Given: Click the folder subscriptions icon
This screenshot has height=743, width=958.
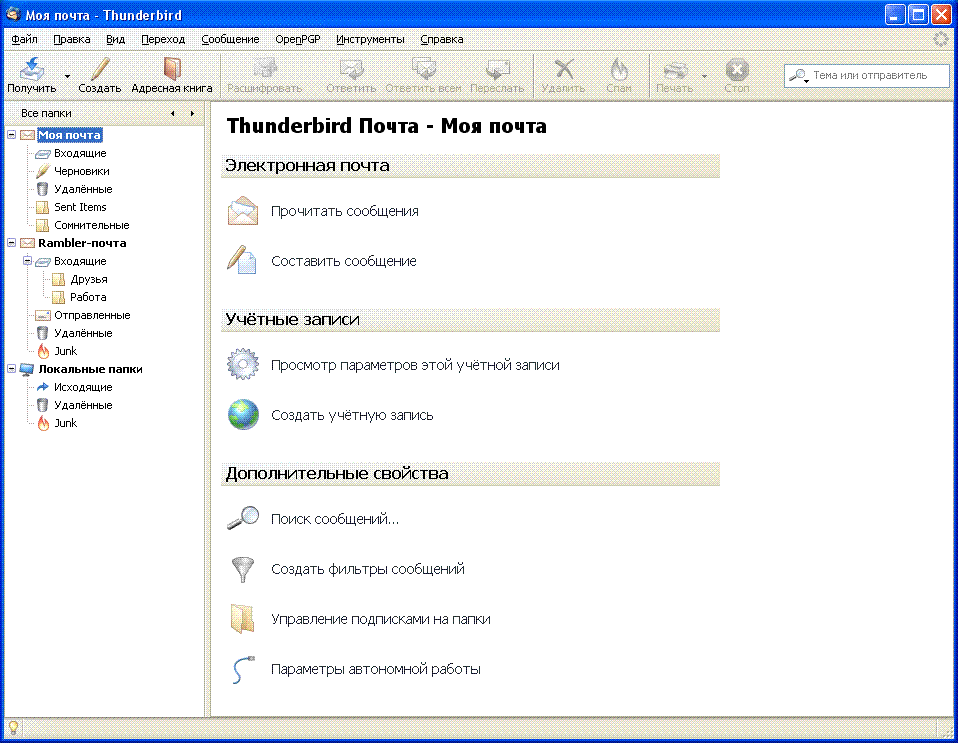Looking at the screenshot, I should 243,619.
